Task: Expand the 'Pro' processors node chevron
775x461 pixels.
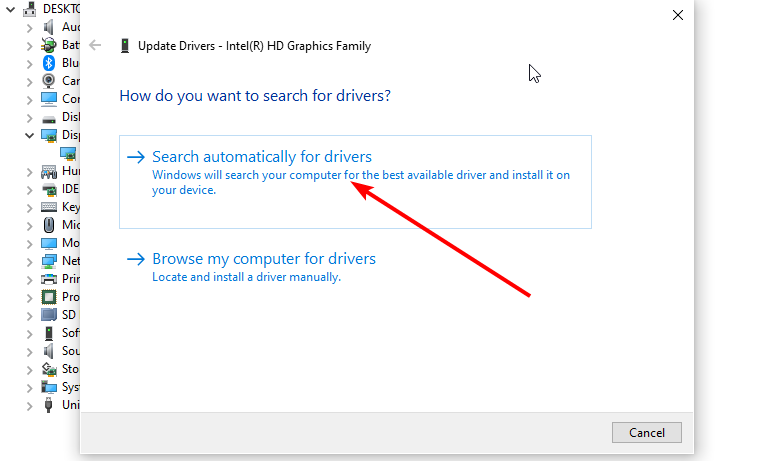Action: [29, 298]
